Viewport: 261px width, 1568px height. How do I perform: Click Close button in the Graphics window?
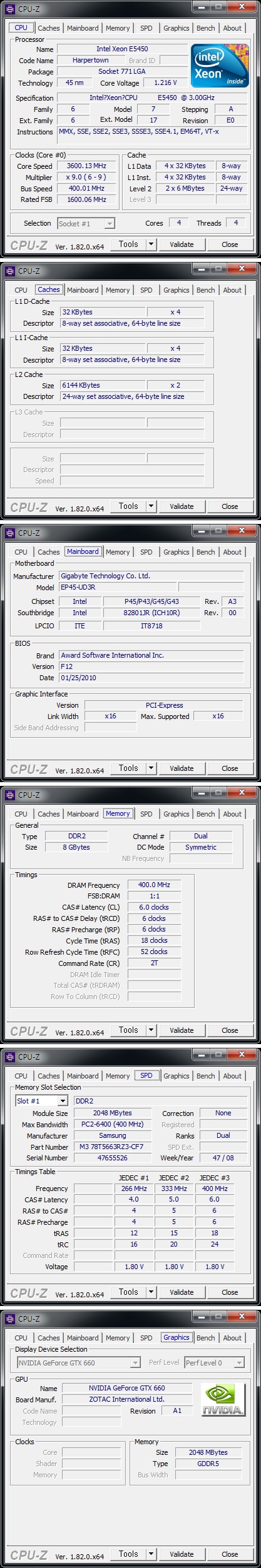[230, 1554]
